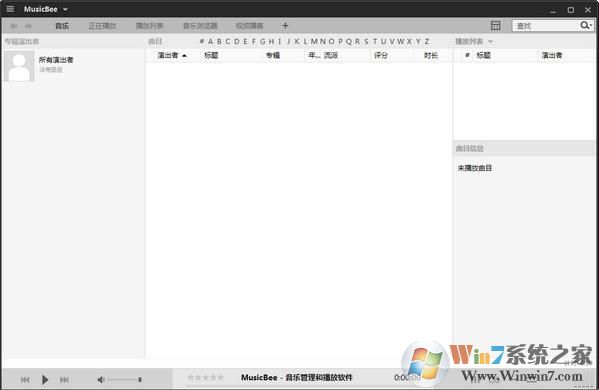Click the MusicBee player title text

click(296, 377)
